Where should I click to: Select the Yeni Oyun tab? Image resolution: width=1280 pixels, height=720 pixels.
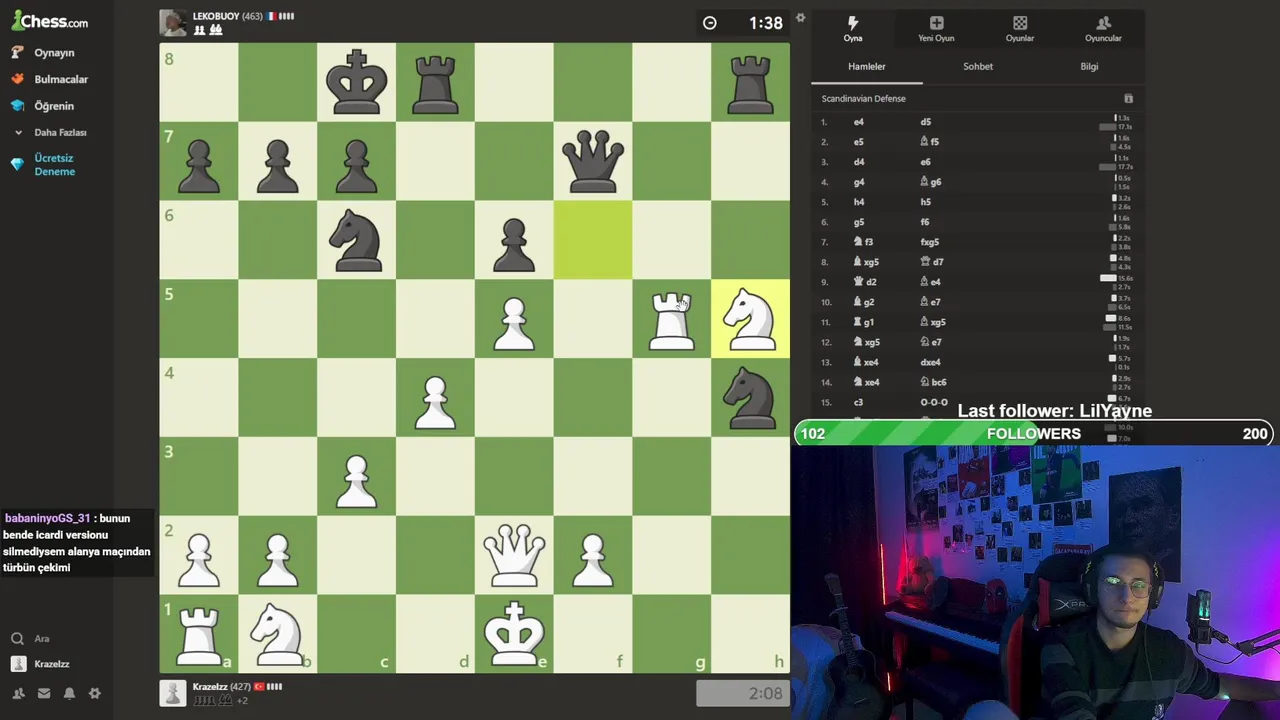(936, 29)
